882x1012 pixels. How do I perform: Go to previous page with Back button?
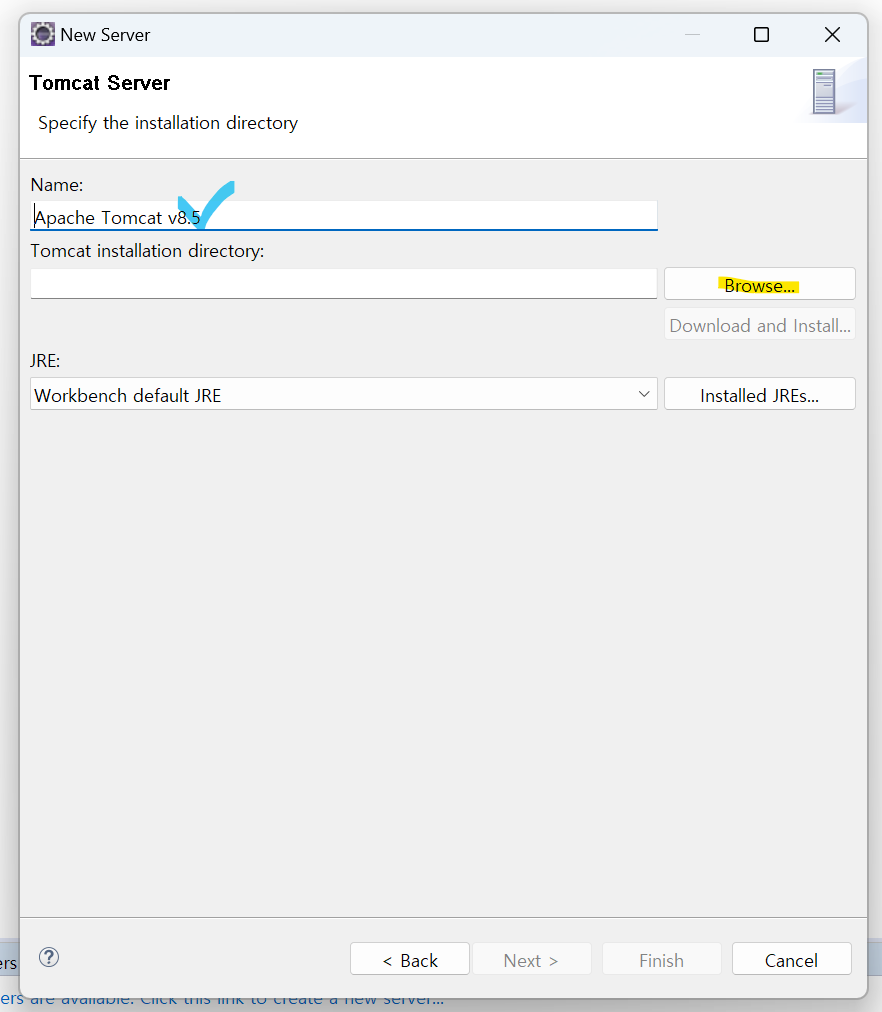point(410,959)
